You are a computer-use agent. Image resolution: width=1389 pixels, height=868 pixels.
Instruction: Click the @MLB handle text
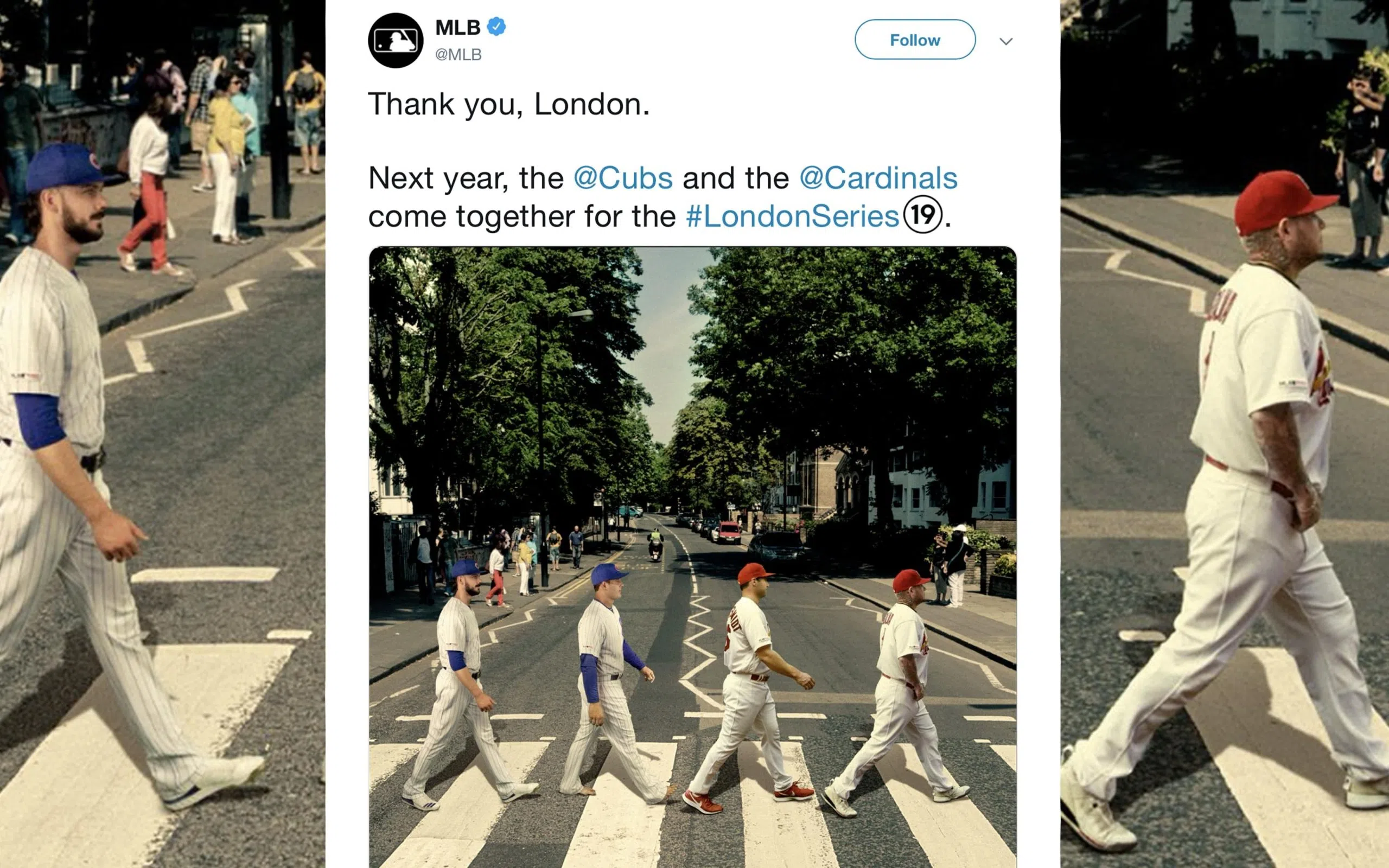click(458, 55)
